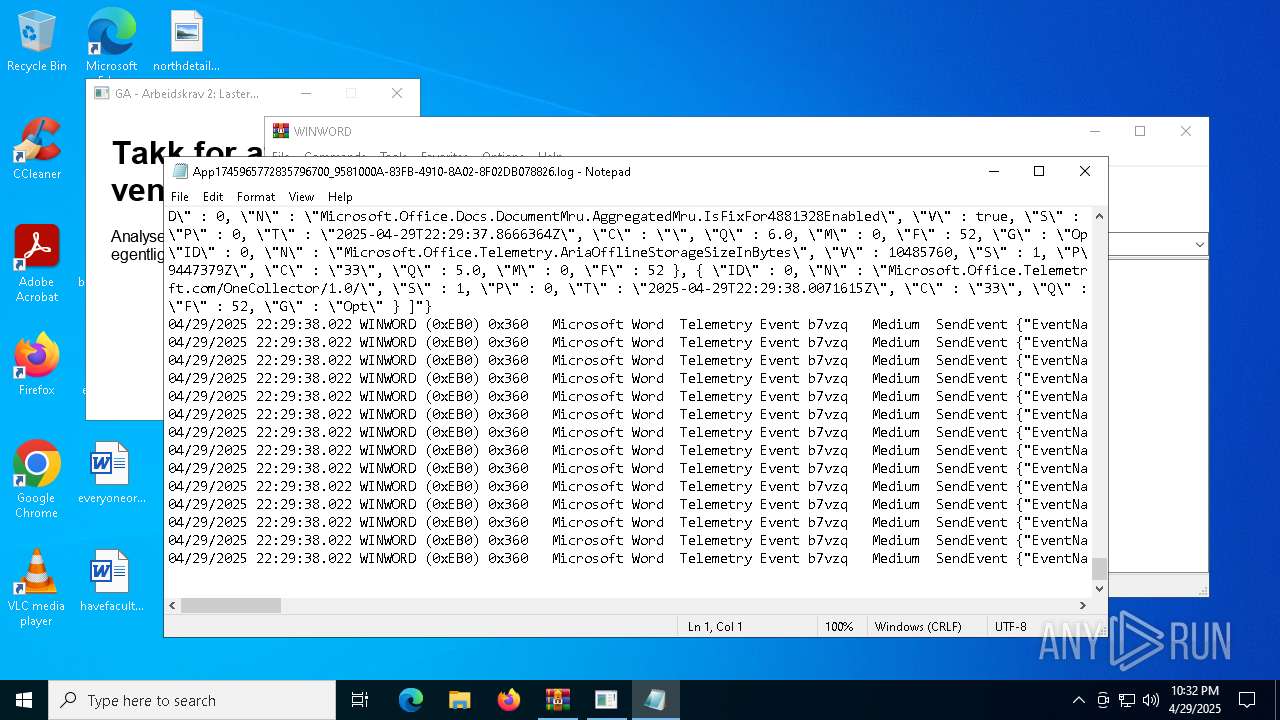Click the horizontal scroll left arrow
Screen dimensions: 1280x720
pos(173,605)
